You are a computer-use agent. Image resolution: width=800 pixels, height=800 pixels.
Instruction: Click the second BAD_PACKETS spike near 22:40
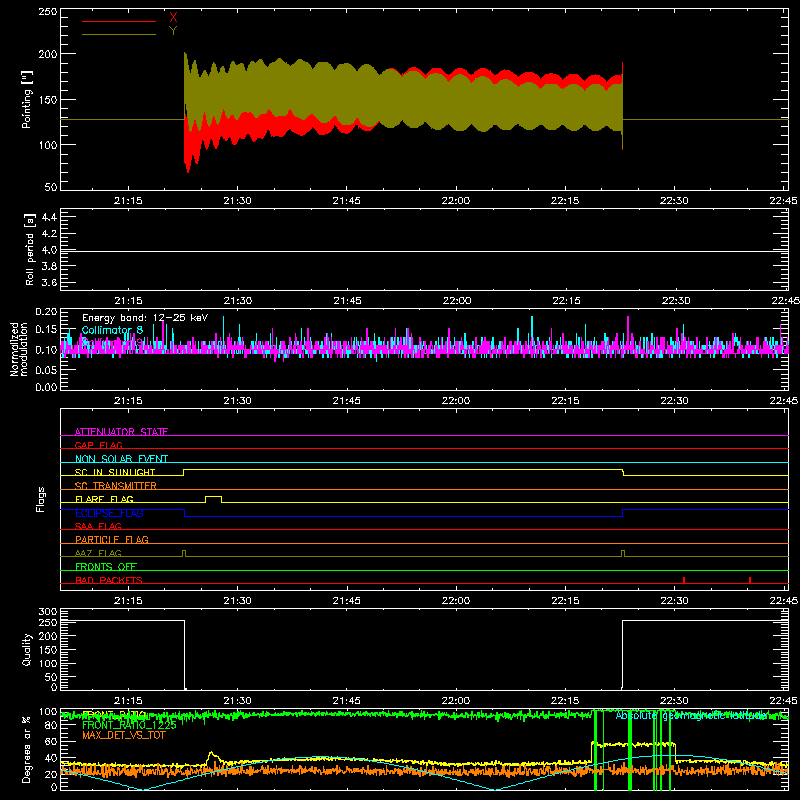pyautogui.click(x=749, y=580)
